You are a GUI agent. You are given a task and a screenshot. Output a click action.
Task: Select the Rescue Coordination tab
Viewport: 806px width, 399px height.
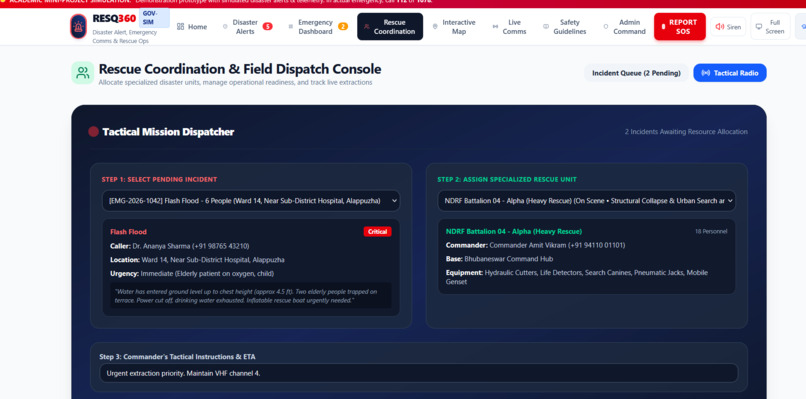pos(390,27)
